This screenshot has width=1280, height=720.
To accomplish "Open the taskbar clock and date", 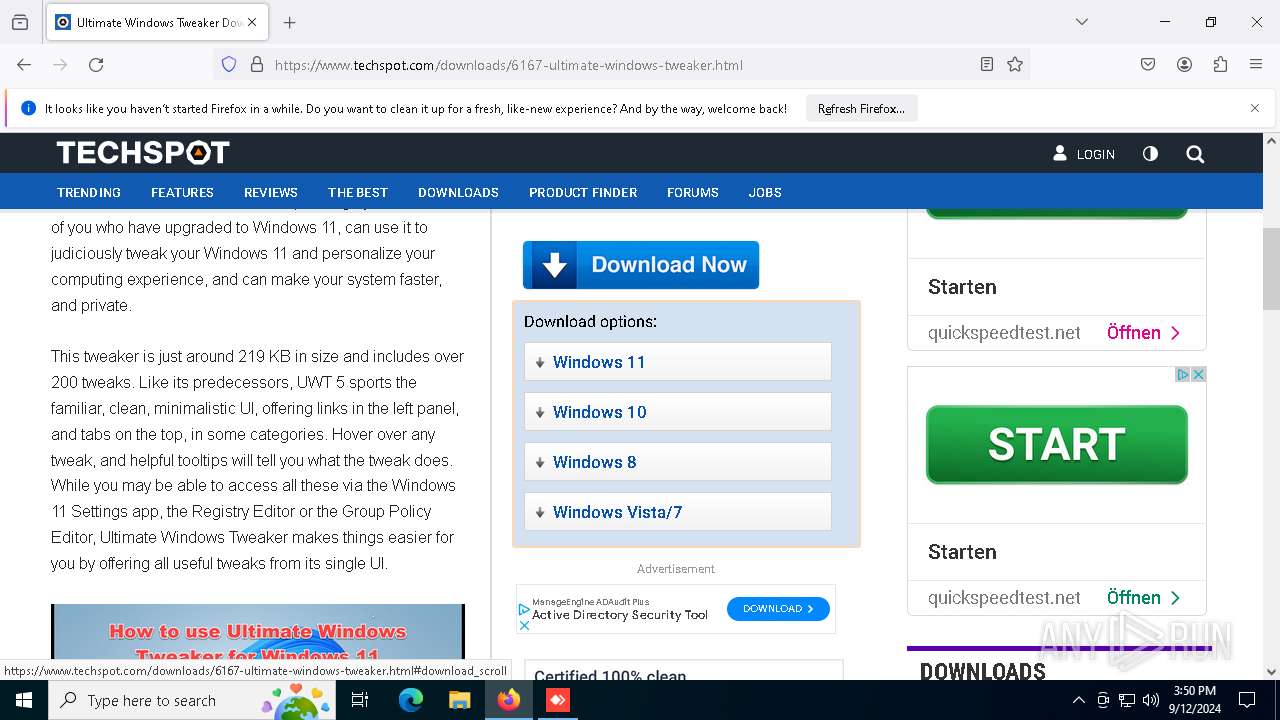I will [x=1194, y=700].
